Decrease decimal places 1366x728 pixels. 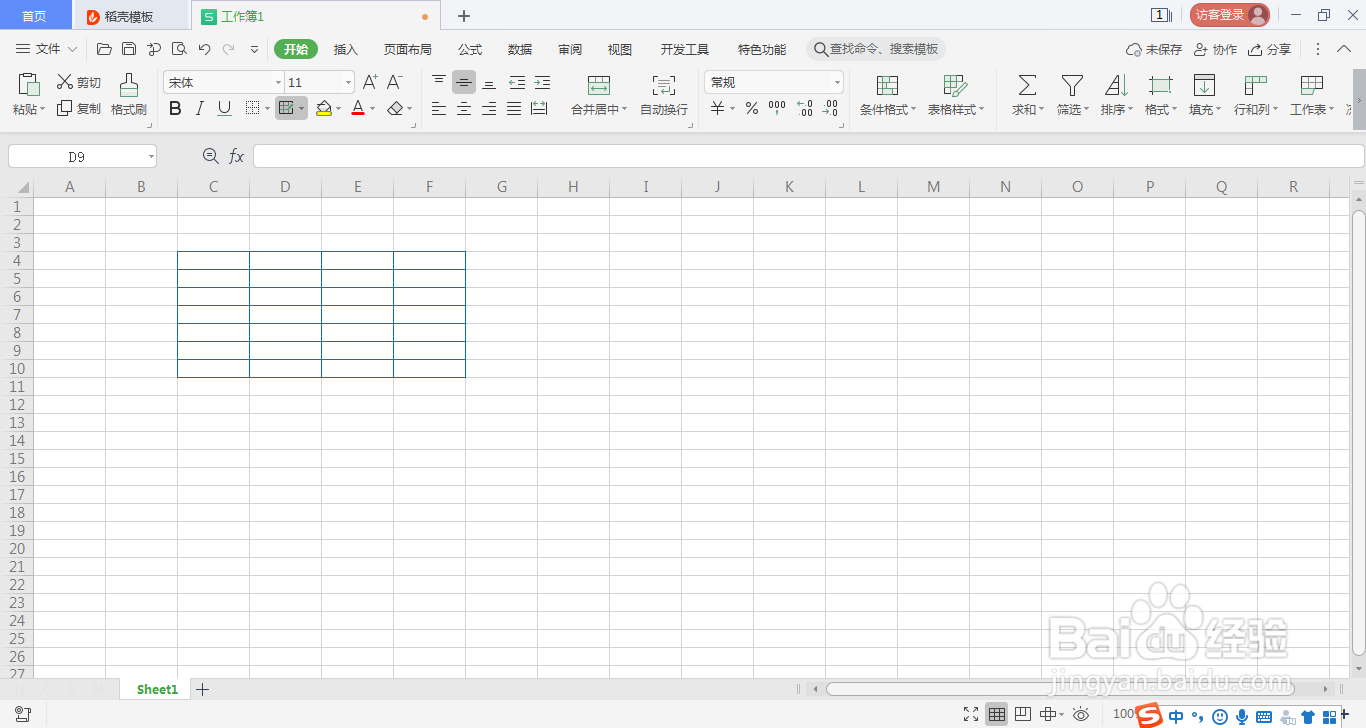pyautogui.click(x=830, y=108)
